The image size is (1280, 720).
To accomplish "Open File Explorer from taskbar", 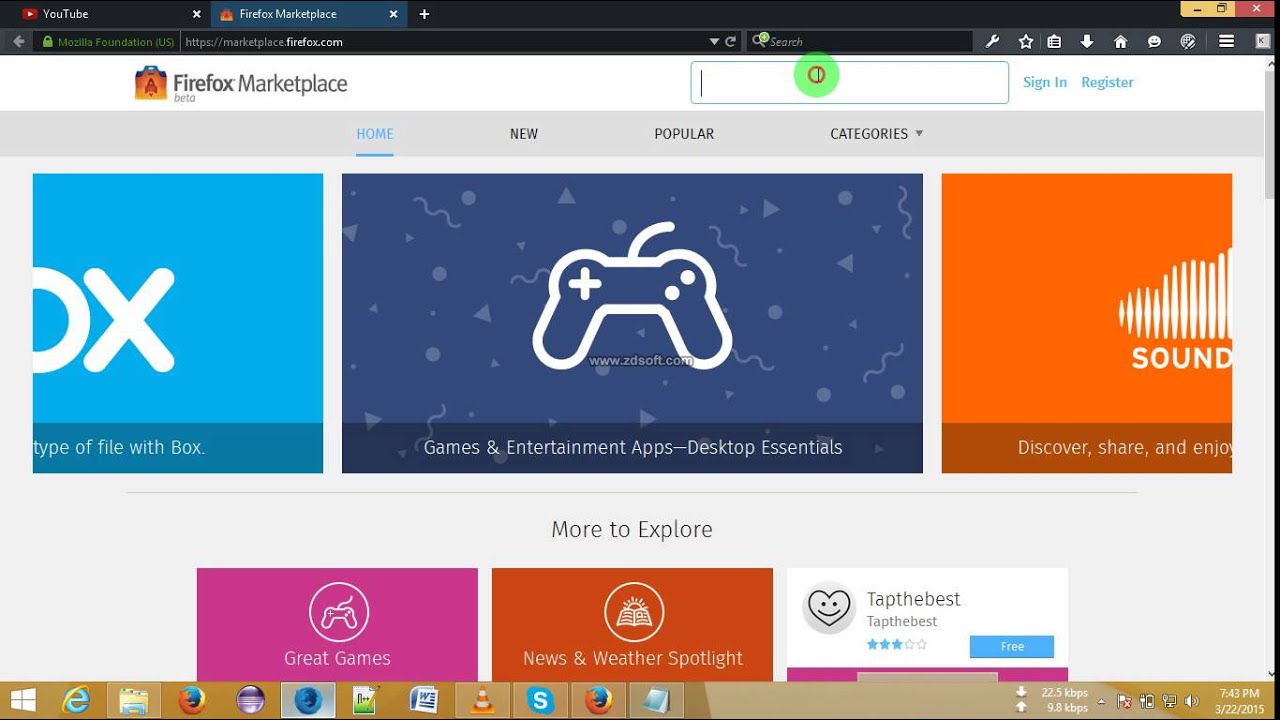I will coord(134,700).
